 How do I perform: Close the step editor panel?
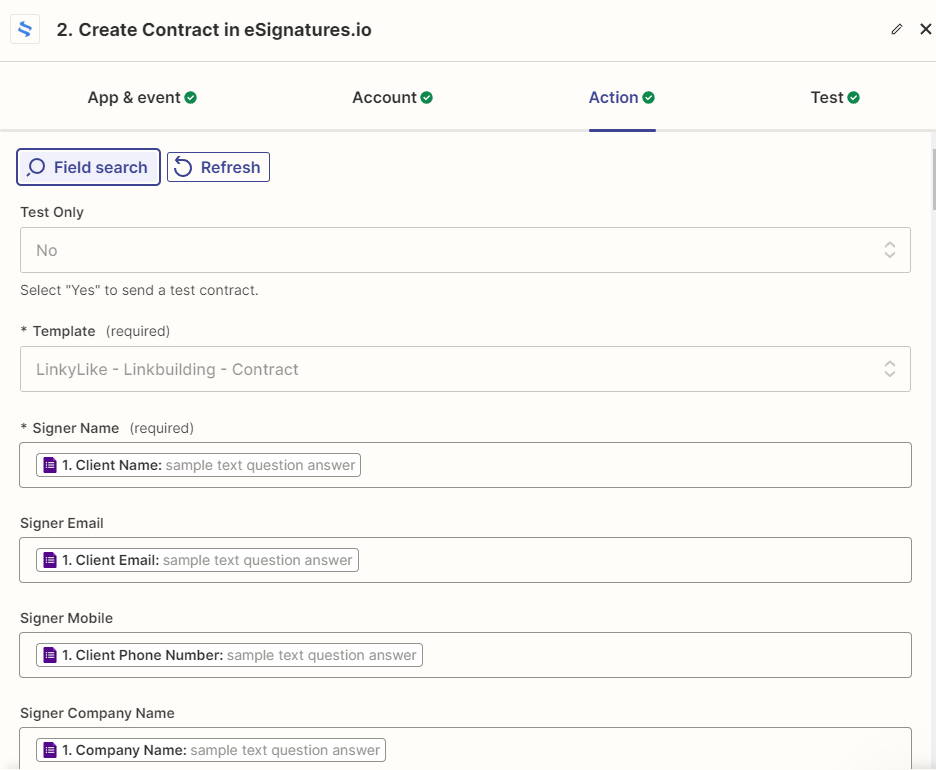925,29
